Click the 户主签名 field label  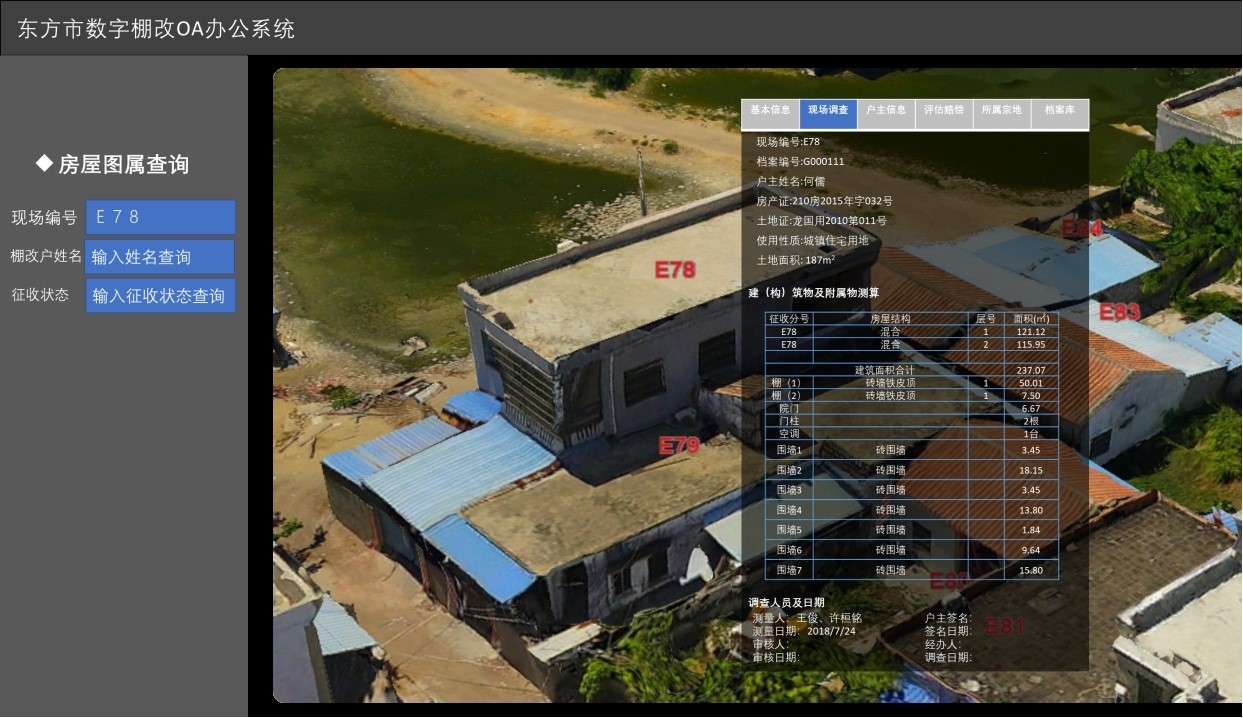tap(948, 618)
